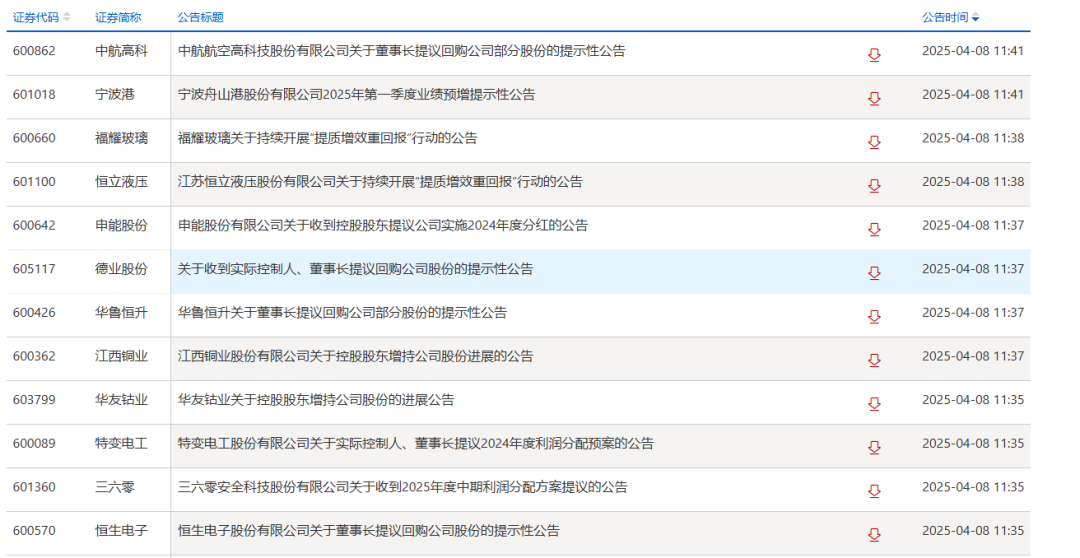Download the 恒立液压 announcement PDF

874,186
